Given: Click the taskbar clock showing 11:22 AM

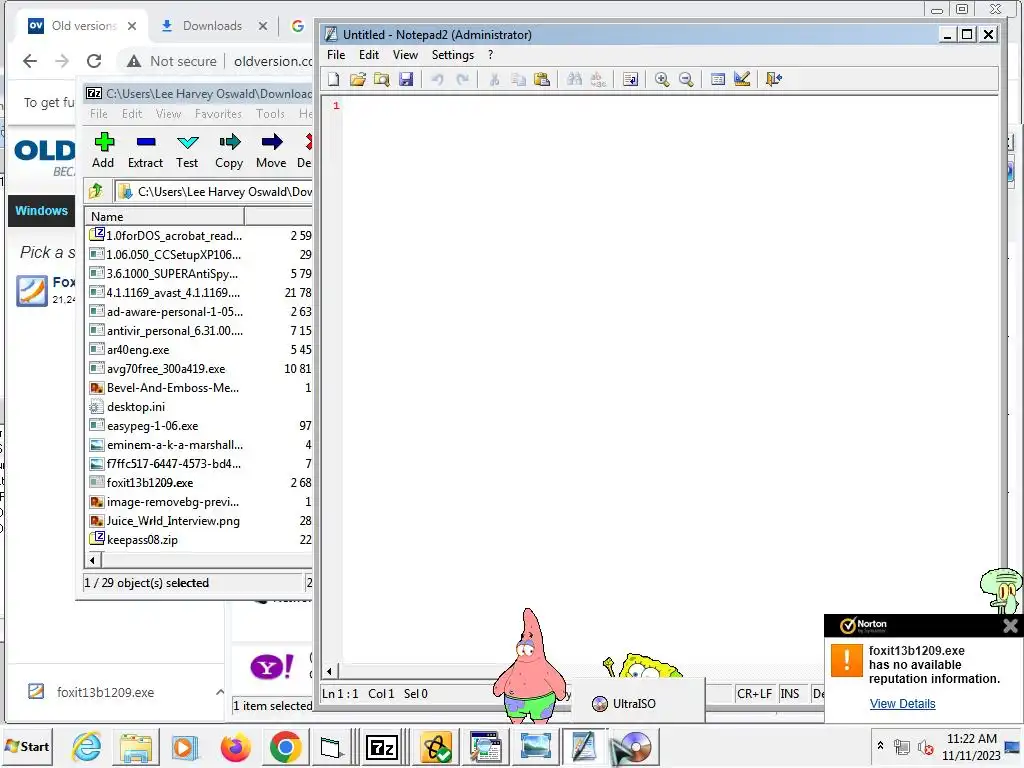Looking at the screenshot, I should [971, 746].
